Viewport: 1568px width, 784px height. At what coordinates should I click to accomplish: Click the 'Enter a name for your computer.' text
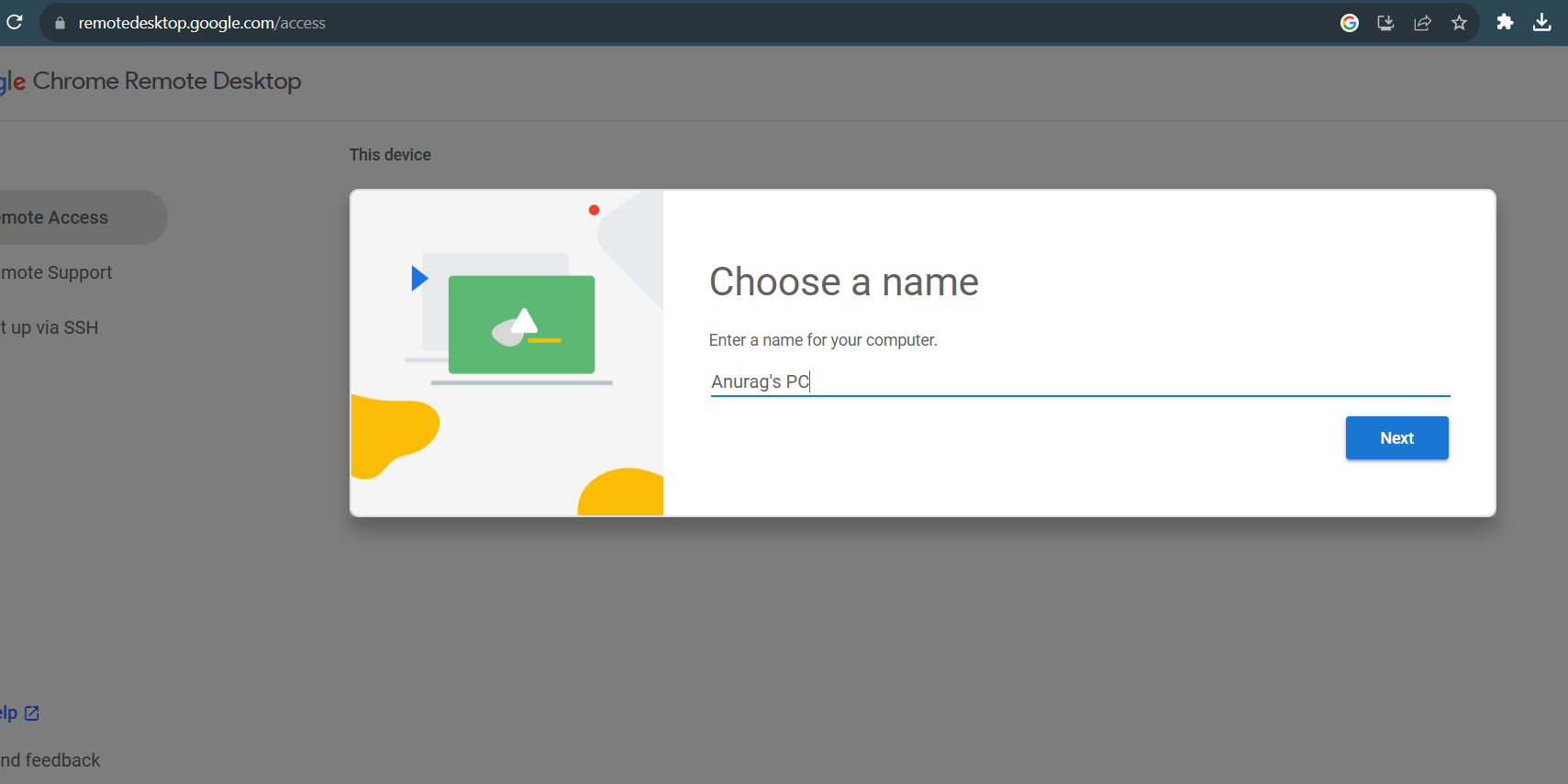(x=823, y=340)
